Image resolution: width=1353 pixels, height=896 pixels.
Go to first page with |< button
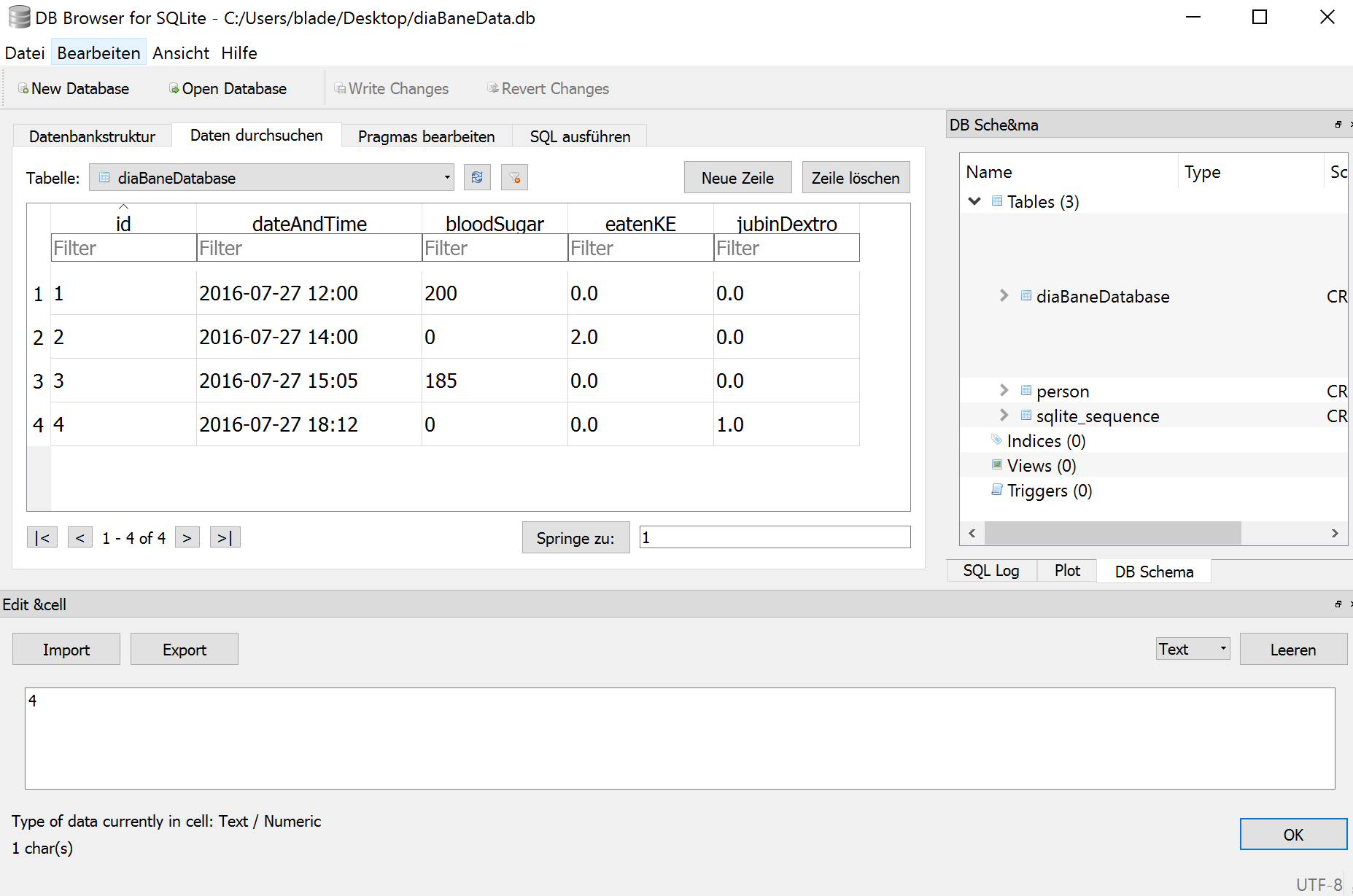pos(42,537)
